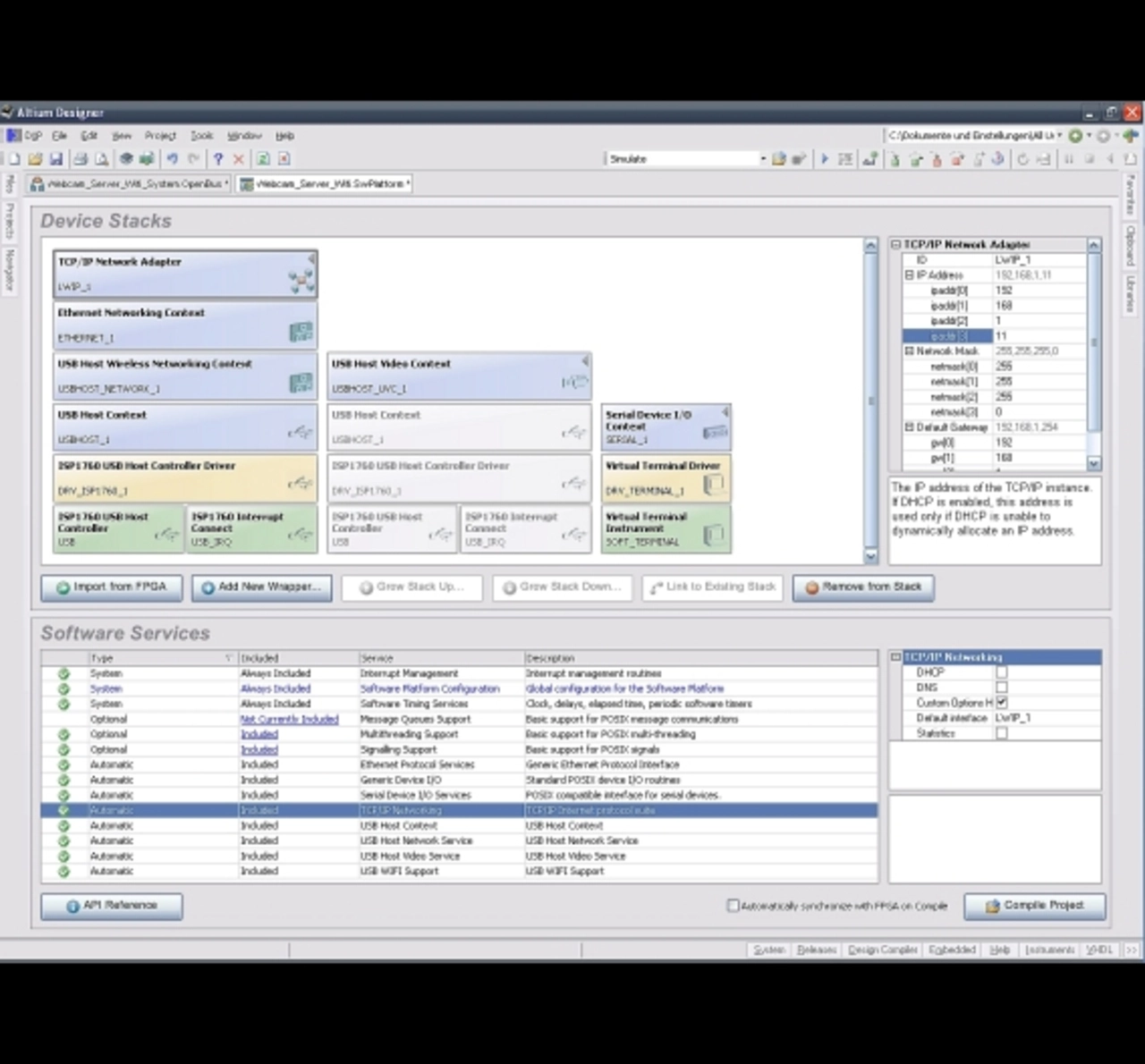Image resolution: width=1145 pixels, height=1064 pixels.
Task: Click the red page icon at the left toolbar end
Action: click(x=284, y=159)
